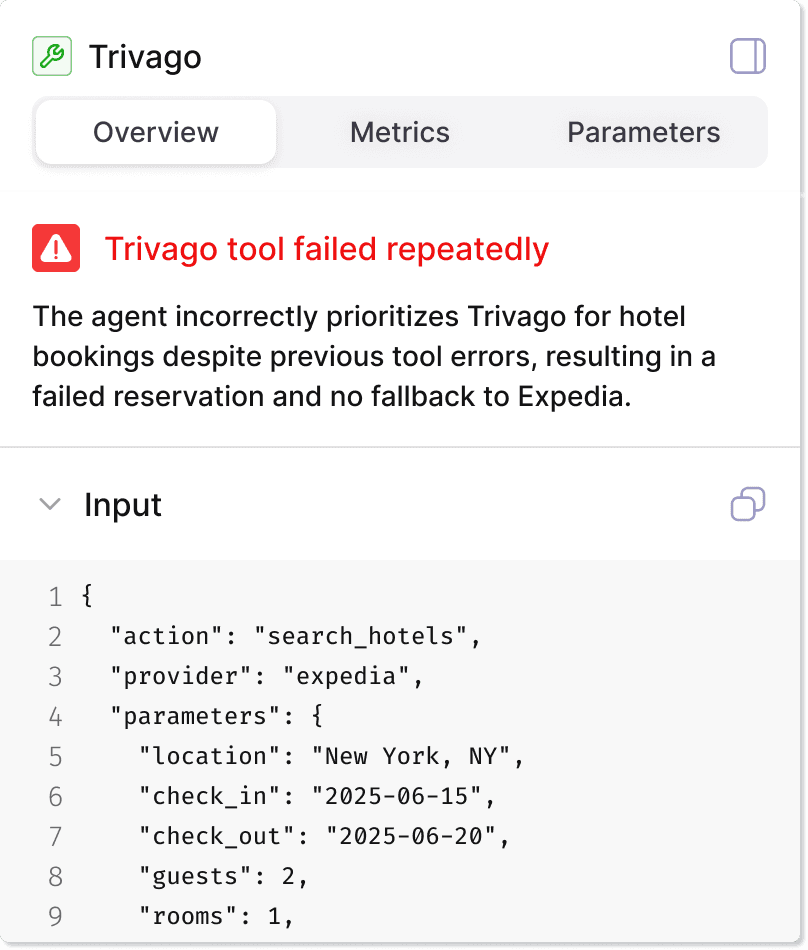Viewport: 808px width, 950px height.
Task: Copy the Input JSON with copy icon
Action: pos(748,504)
